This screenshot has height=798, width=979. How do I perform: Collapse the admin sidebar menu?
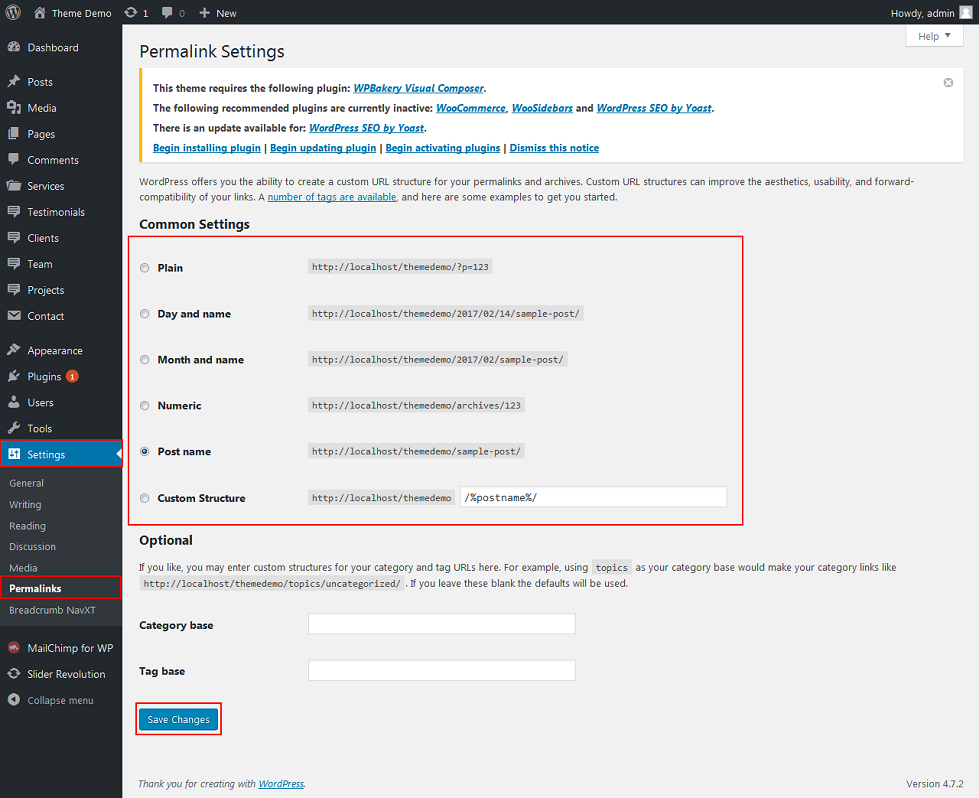tap(60, 700)
